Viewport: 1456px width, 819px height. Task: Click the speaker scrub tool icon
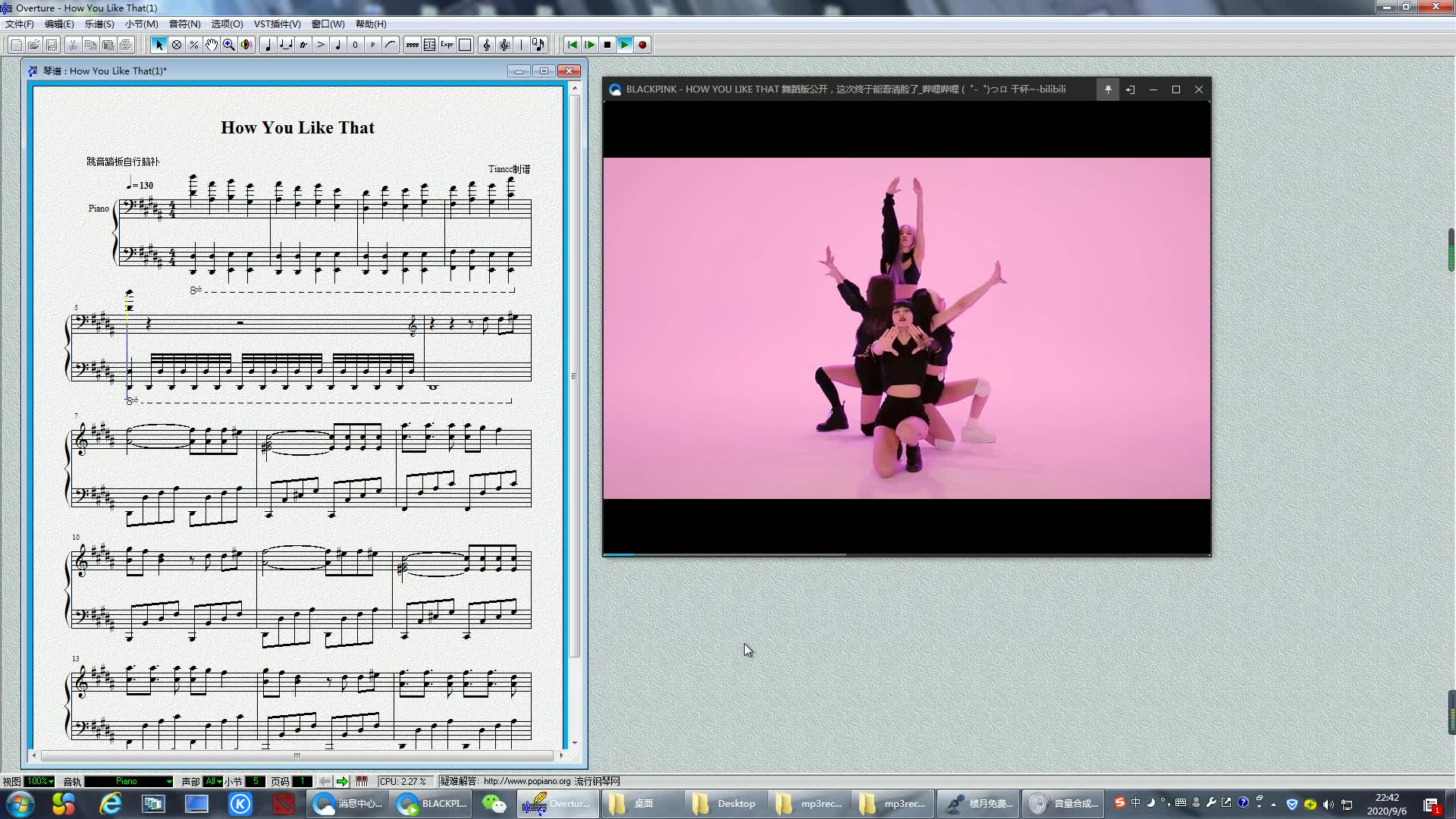click(x=246, y=45)
